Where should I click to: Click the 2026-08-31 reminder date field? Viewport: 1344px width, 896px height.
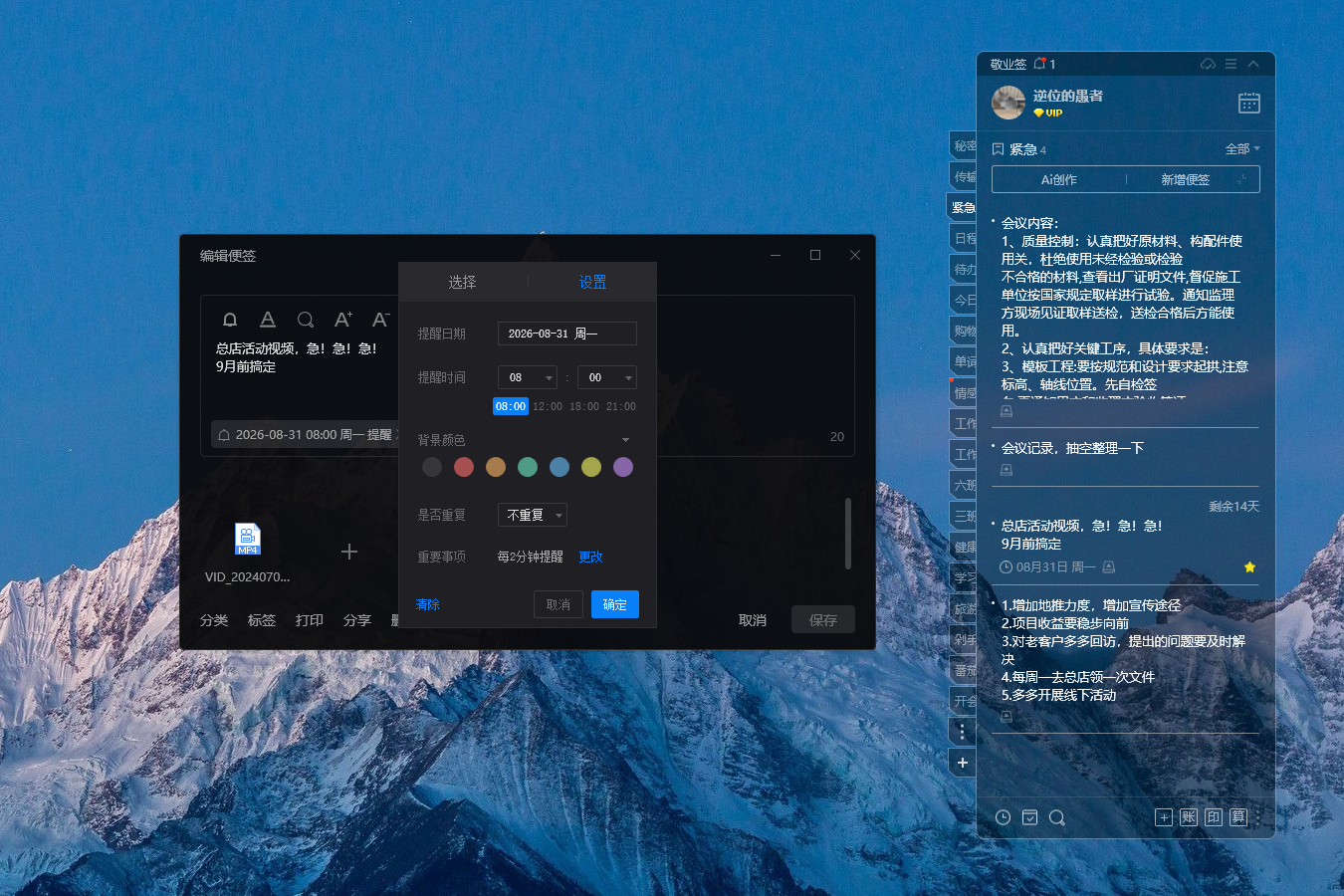pos(567,334)
